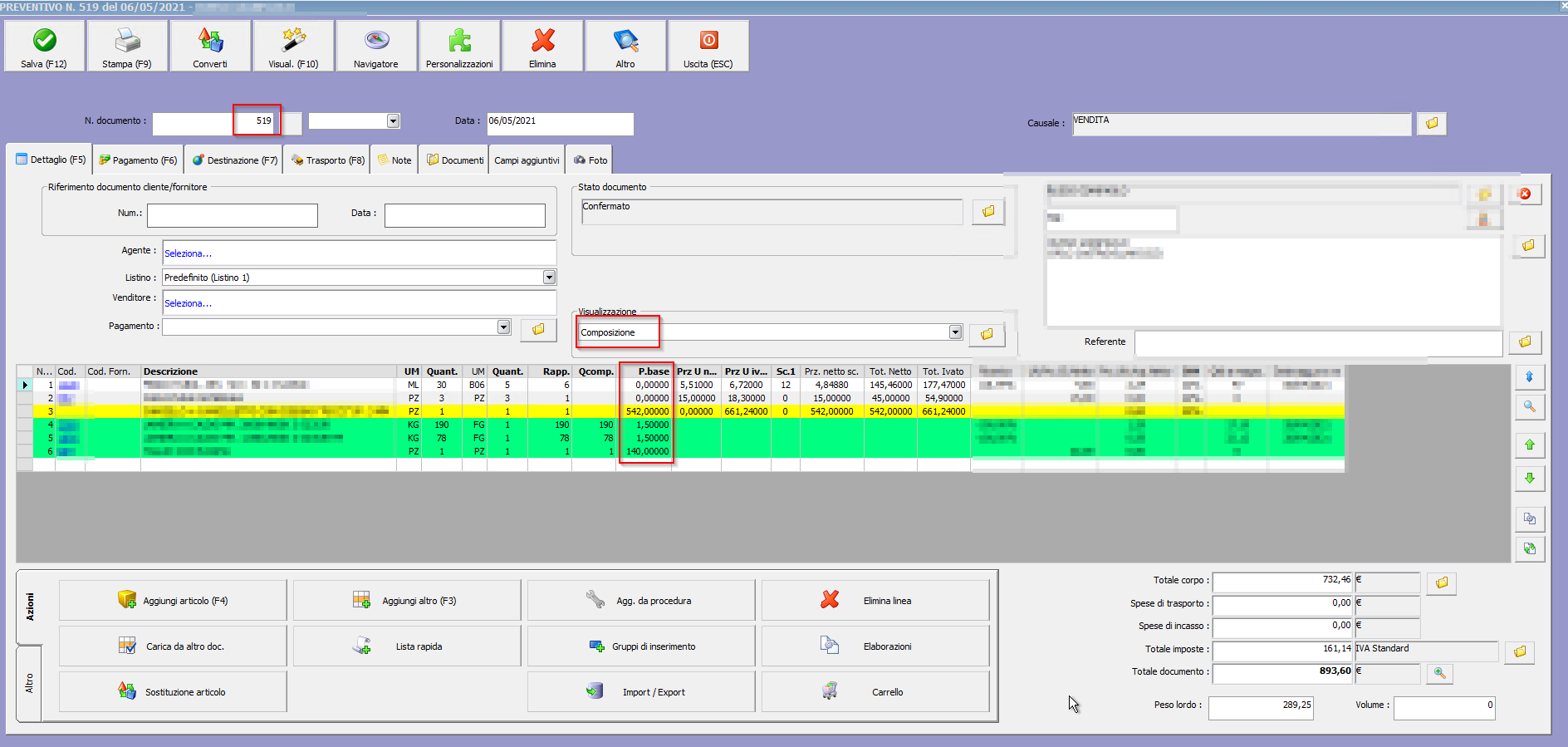Click the Venditore Seleziona... field
Screen dimensions: 1568x747
[x=359, y=302]
